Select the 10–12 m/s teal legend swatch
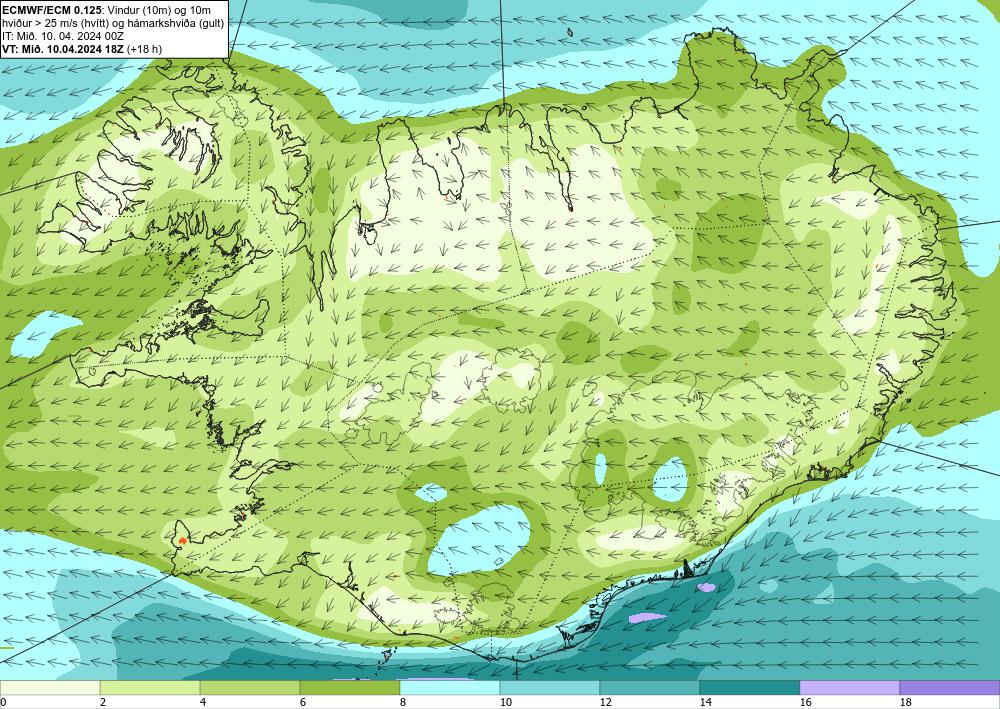Viewport: 1000px width, 709px height. tap(550, 687)
